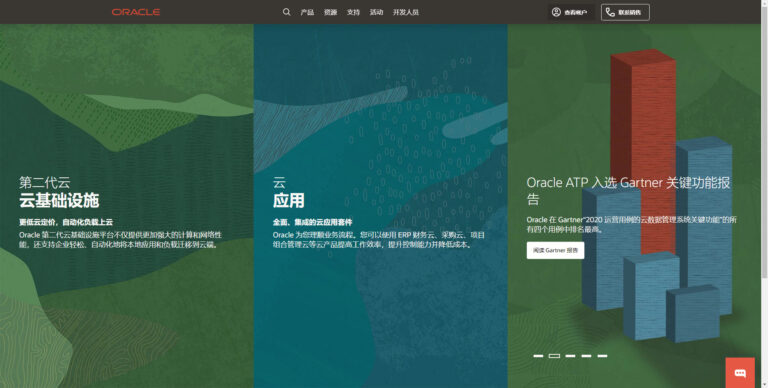Click the 阅读 Gartner 报告 button
The image size is (768, 388).
pos(555,250)
